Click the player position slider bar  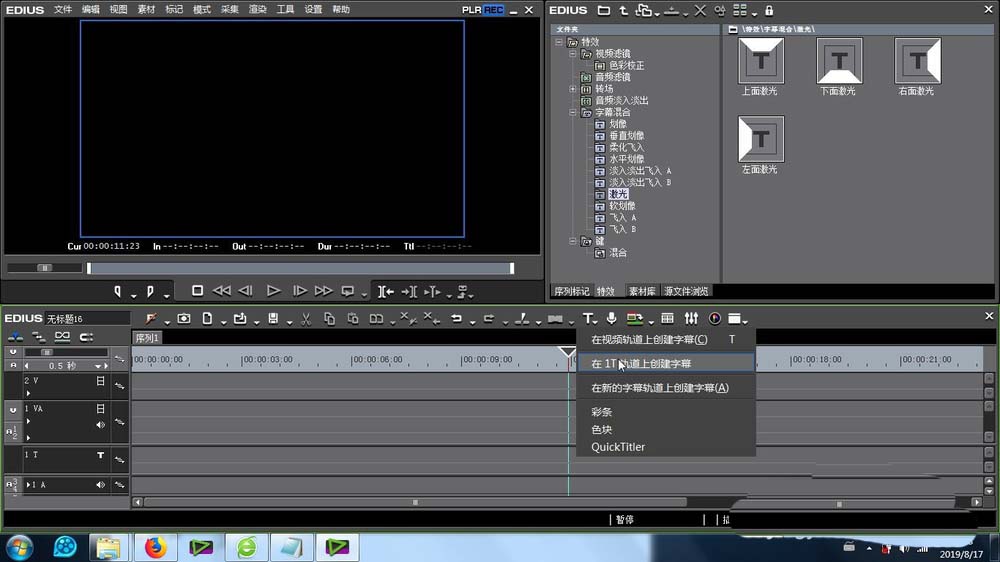click(300, 268)
